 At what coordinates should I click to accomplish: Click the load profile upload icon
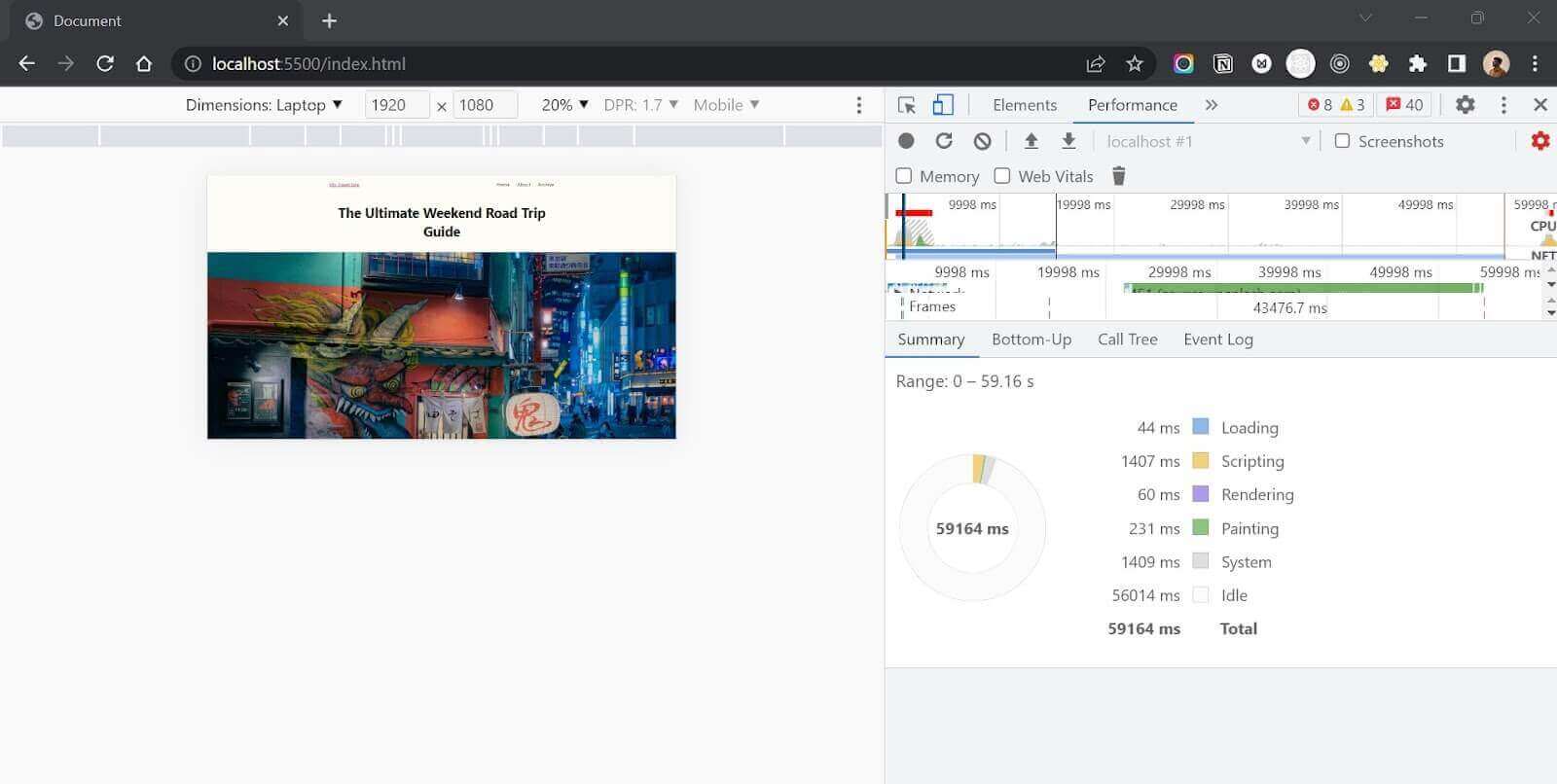pos(1031,141)
